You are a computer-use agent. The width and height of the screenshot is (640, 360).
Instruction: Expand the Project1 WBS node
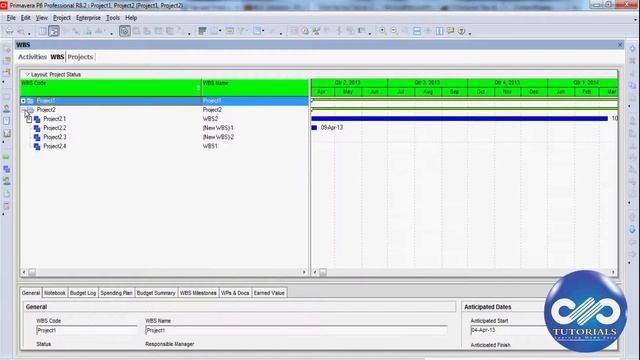click(x=23, y=101)
